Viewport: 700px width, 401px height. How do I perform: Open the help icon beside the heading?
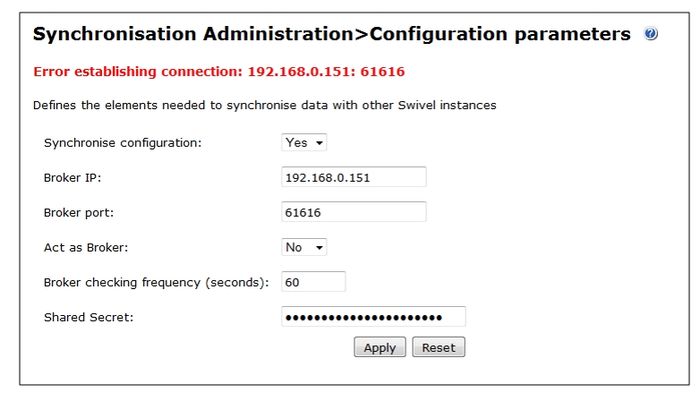pos(651,35)
